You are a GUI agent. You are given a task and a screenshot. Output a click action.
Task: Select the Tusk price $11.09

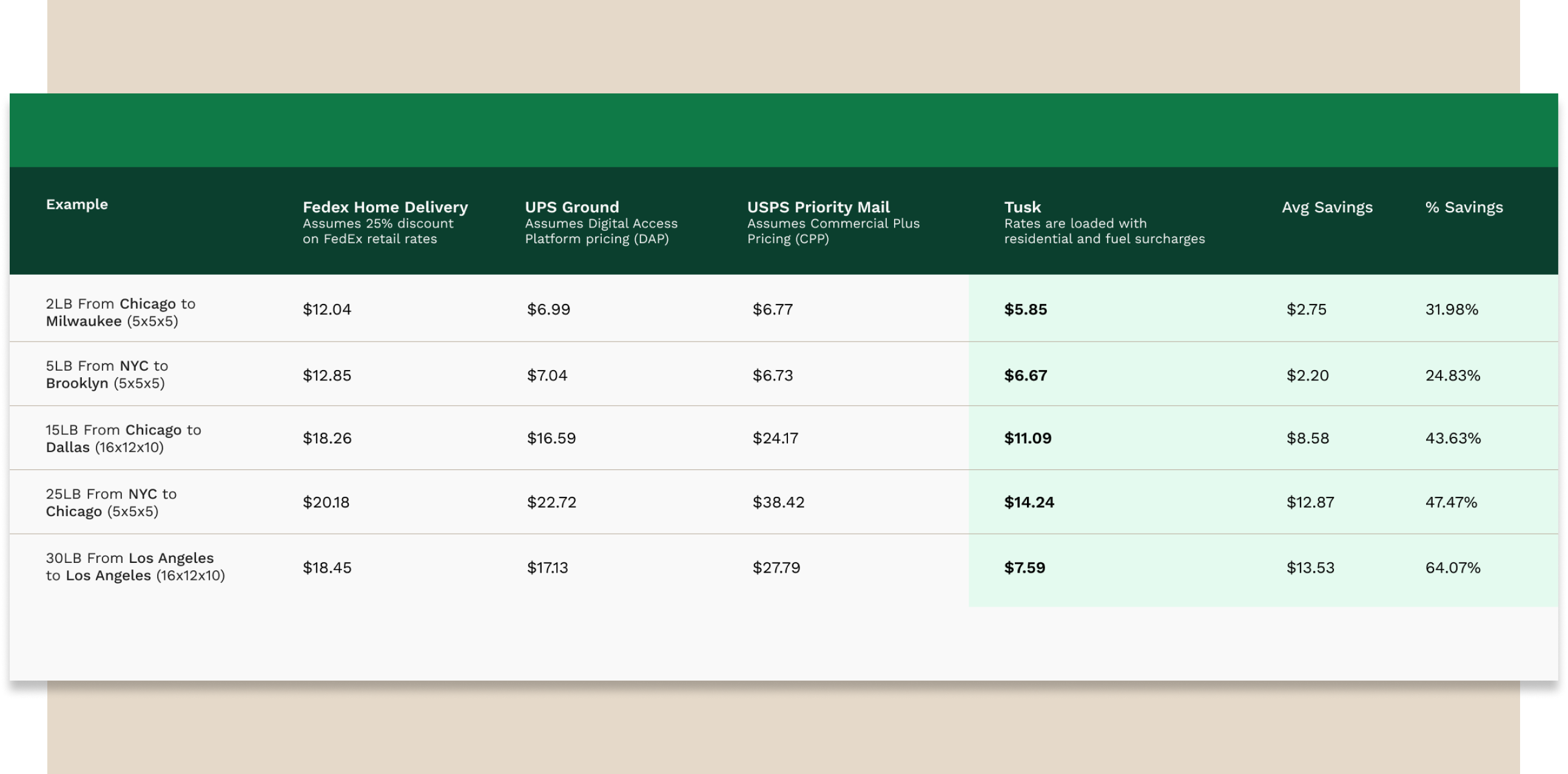[1028, 438]
